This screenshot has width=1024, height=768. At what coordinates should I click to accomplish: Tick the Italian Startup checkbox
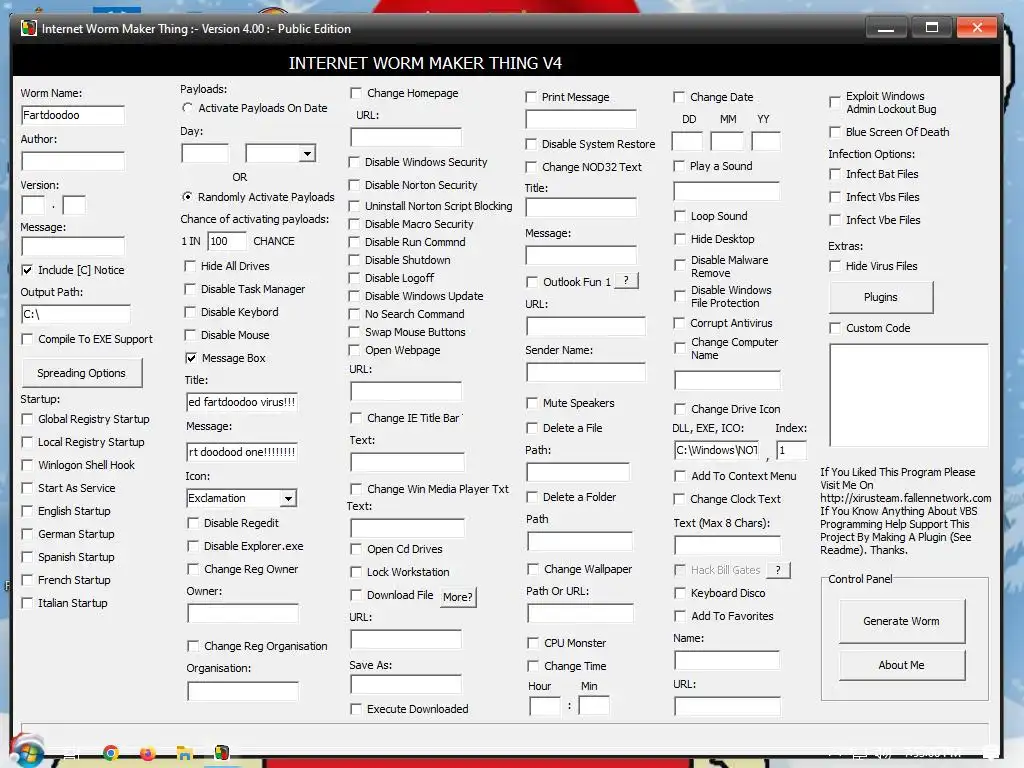coord(27,603)
